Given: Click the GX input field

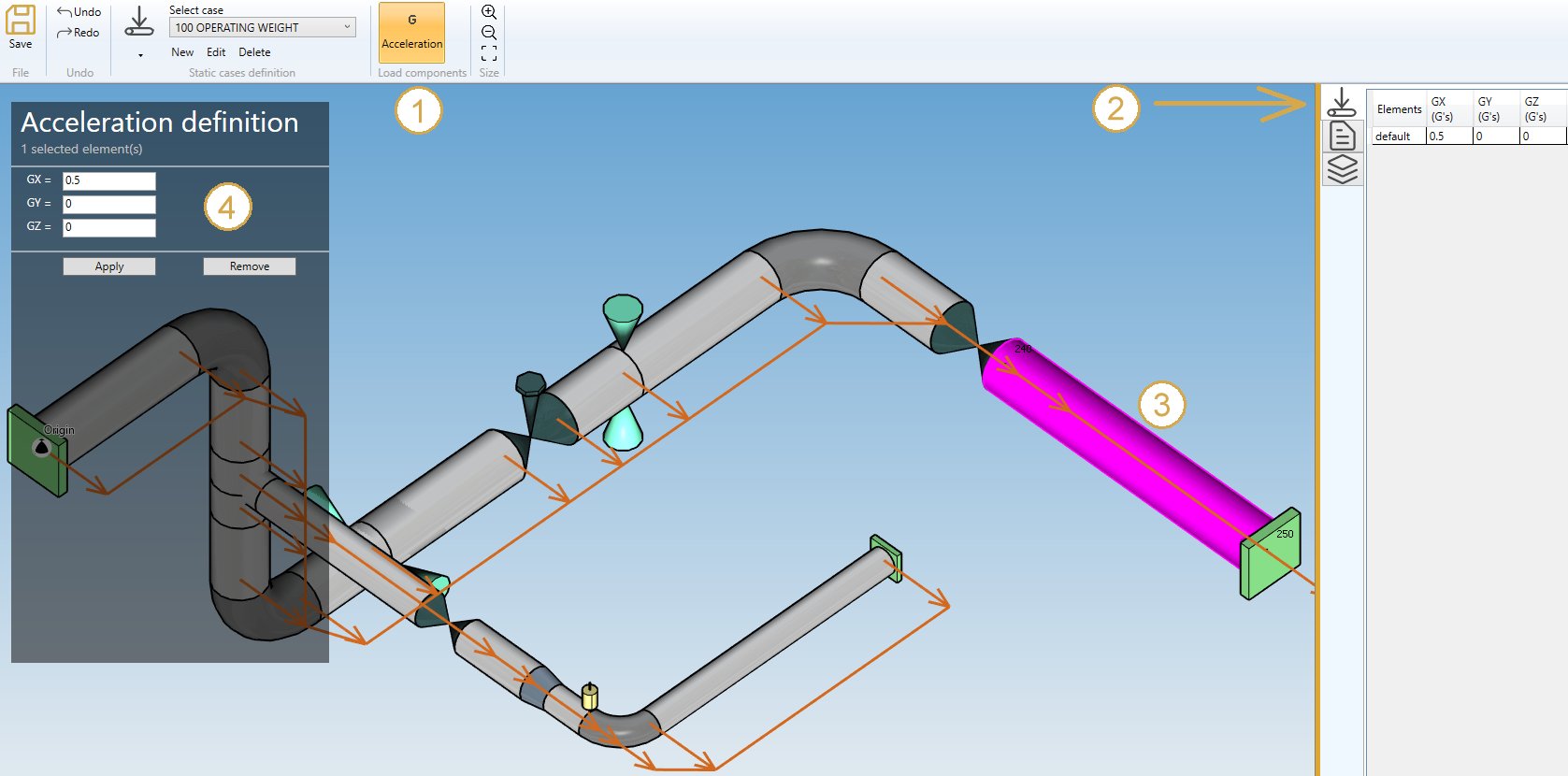Looking at the screenshot, I should pyautogui.click(x=109, y=180).
